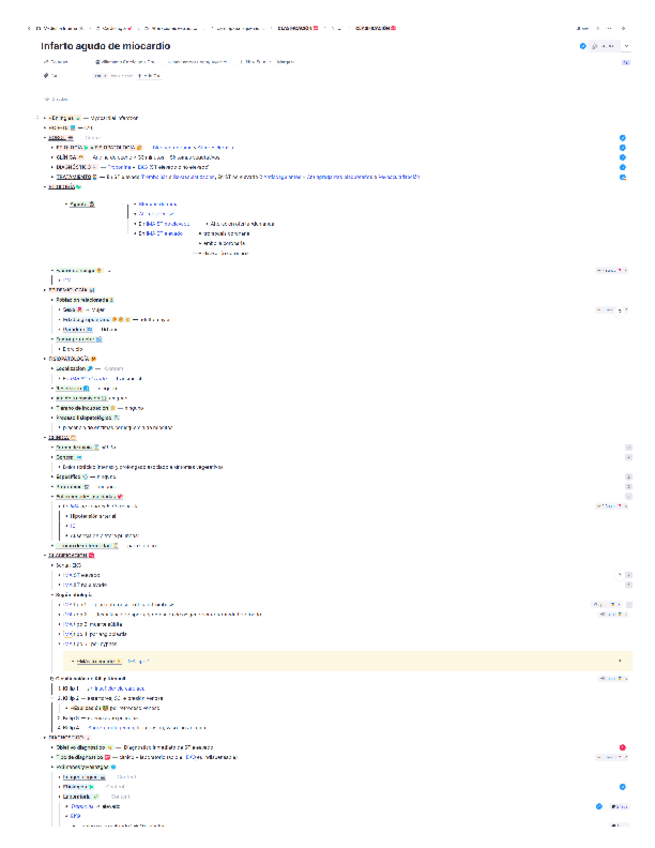Click the blue check badge beside the page title
The height and width of the screenshot is (848, 655).
pyautogui.click(x=583, y=46)
